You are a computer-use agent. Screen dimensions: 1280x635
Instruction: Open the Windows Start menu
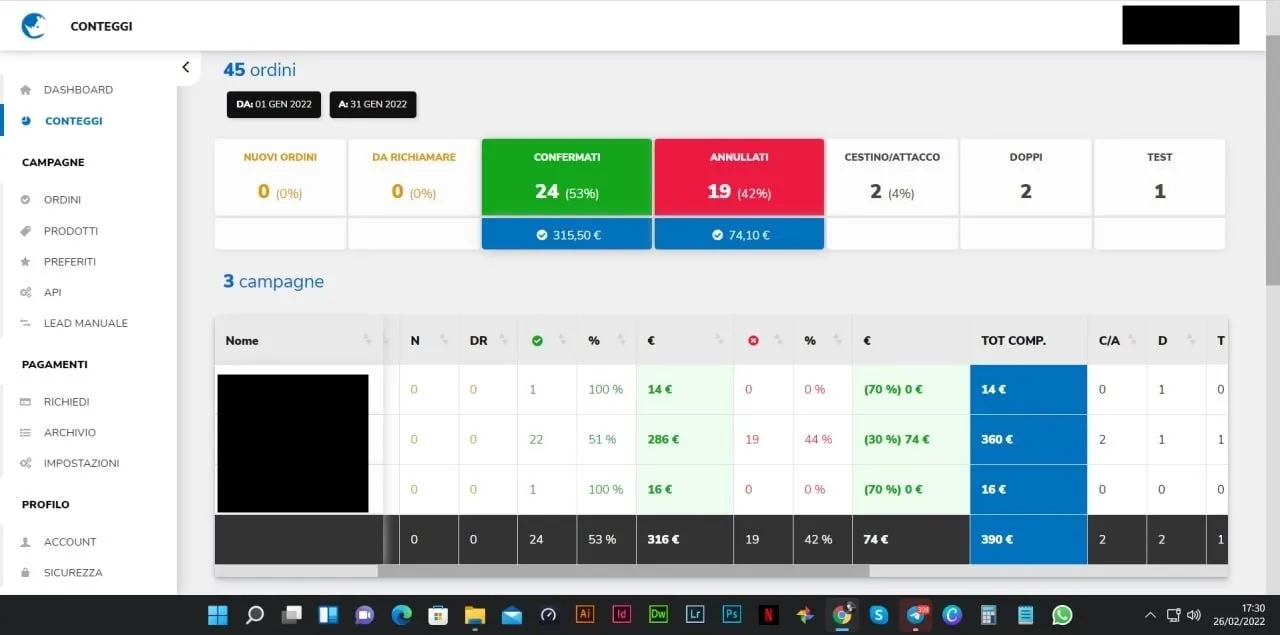[217, 615]
